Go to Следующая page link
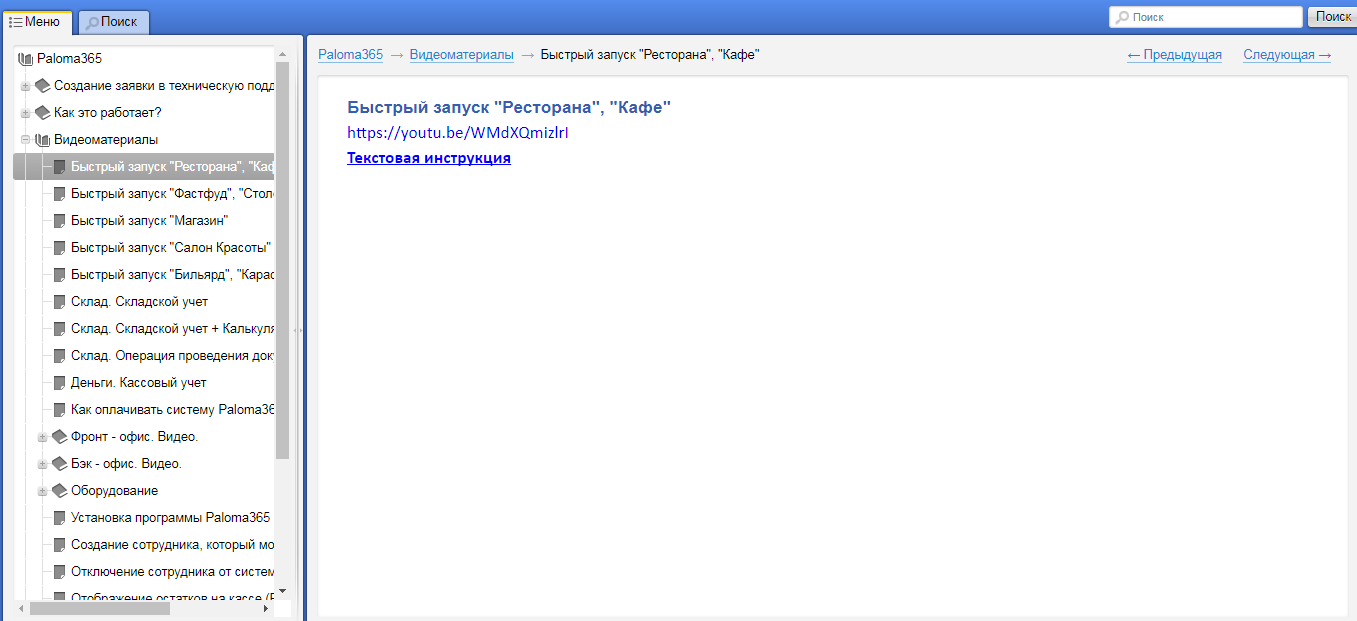This screenshot has width=1357, height=621. pos(1287,55)
